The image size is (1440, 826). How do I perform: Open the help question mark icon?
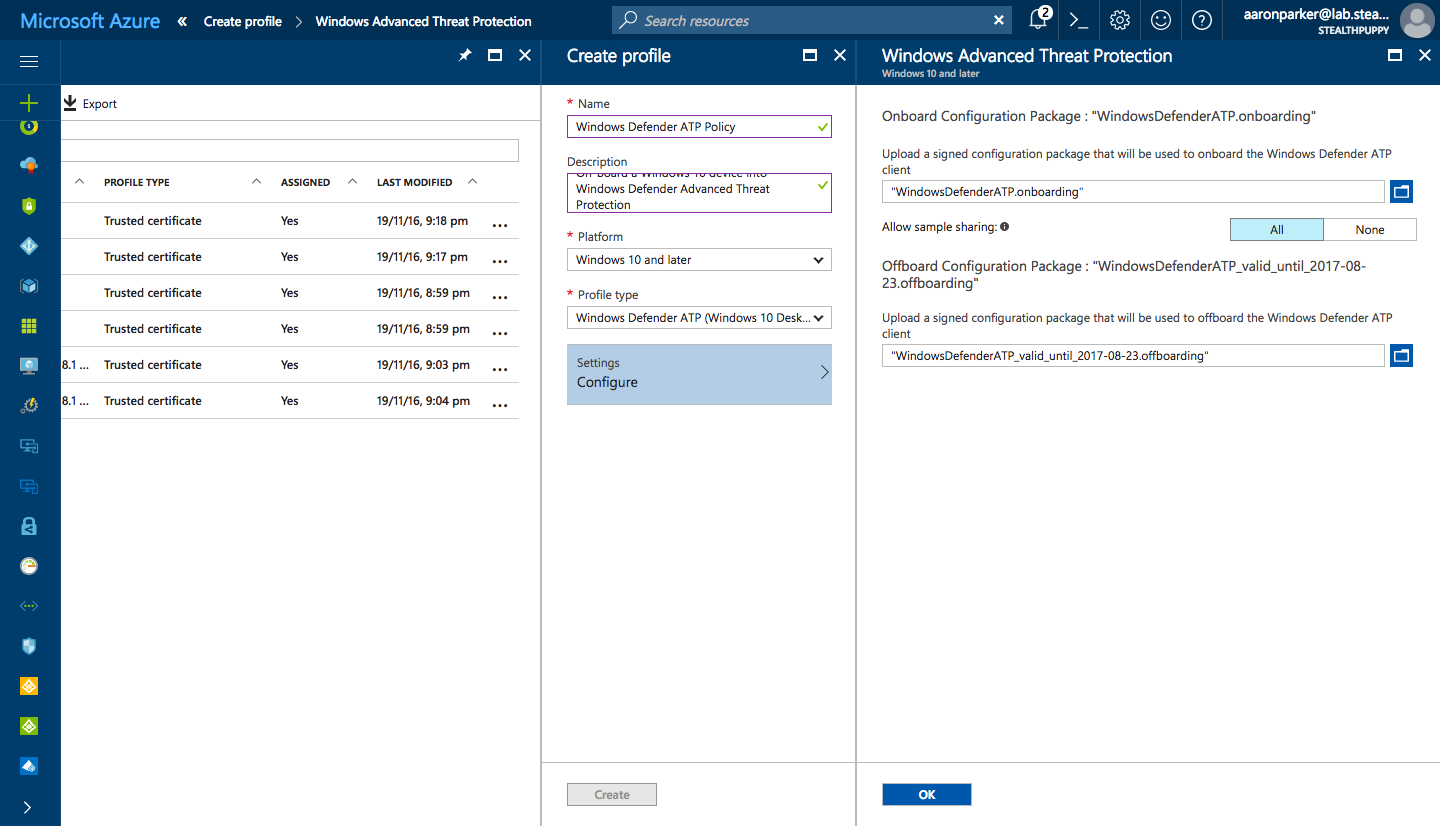click(x=1202, y=20)
